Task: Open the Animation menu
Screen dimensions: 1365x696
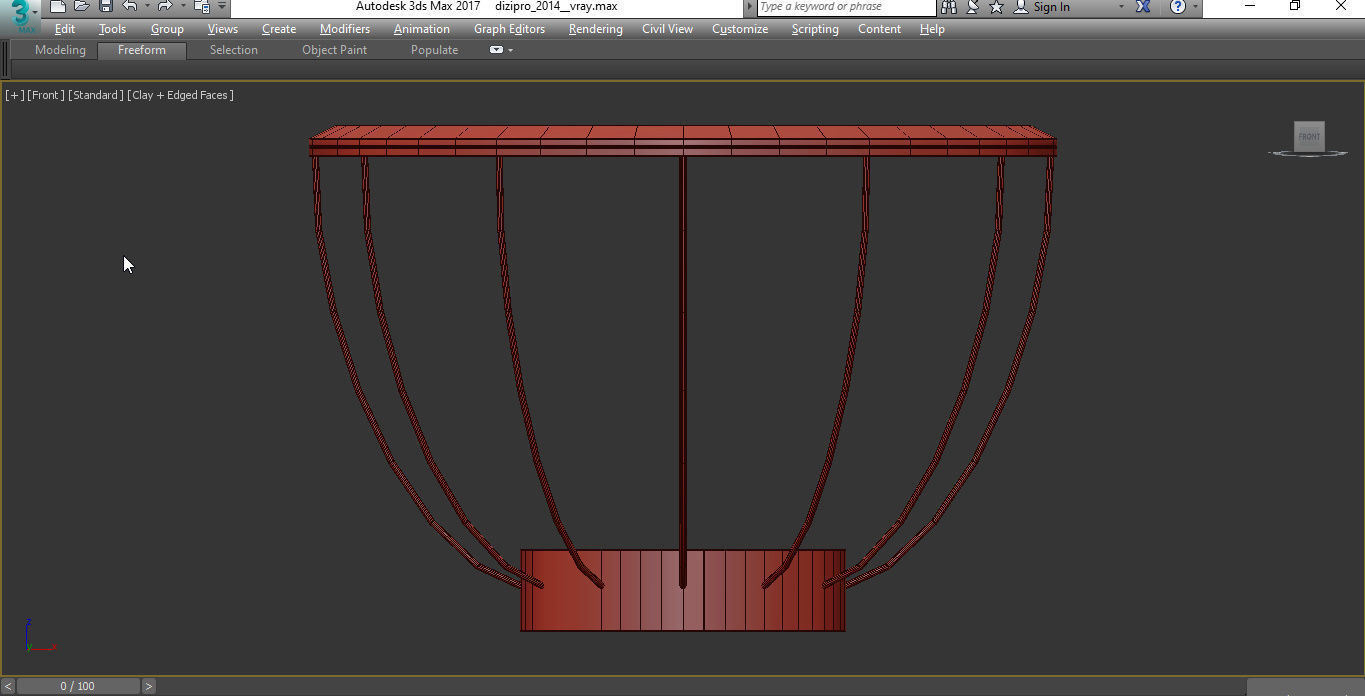Action: coord(422,29)
